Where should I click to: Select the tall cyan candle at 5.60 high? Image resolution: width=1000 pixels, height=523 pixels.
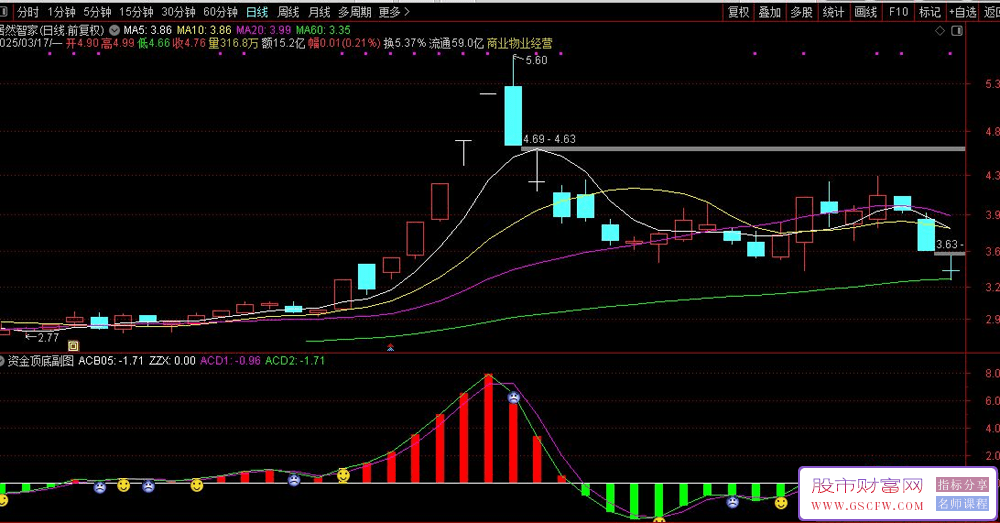pos(513,115)
